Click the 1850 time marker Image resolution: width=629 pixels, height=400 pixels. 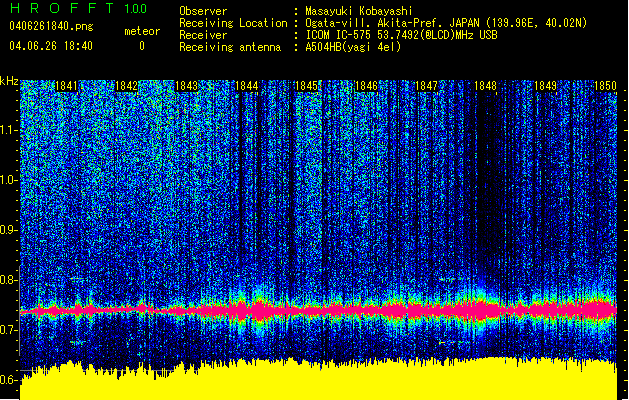[x=605, y=86]
